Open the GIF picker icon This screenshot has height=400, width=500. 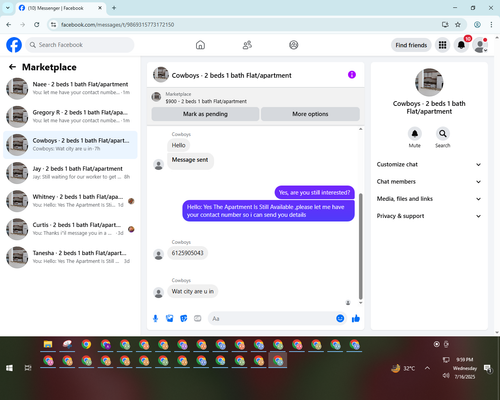(198, 319)
